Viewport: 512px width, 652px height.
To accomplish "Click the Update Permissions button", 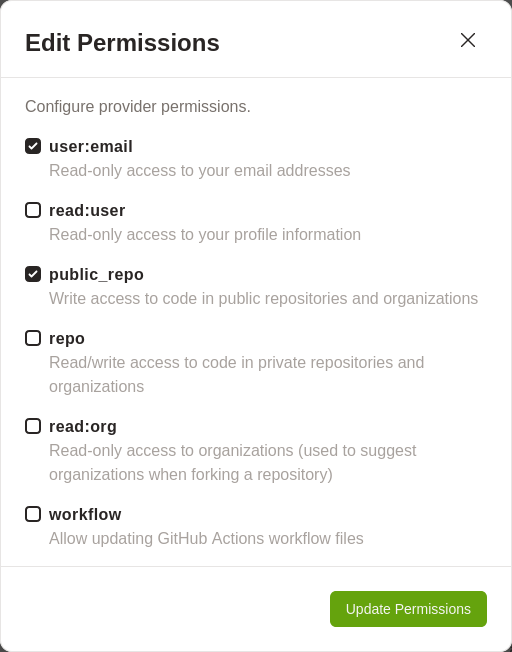I will [x=408, y=609].
